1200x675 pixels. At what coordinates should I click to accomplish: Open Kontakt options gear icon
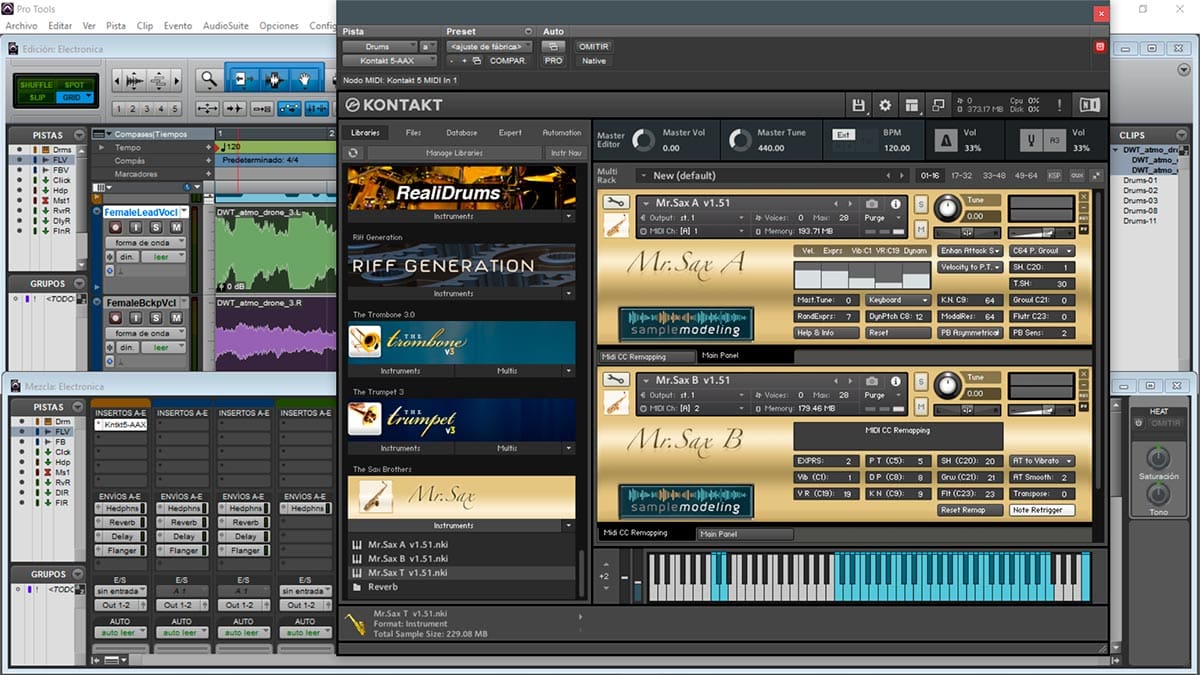pos(885,105)
